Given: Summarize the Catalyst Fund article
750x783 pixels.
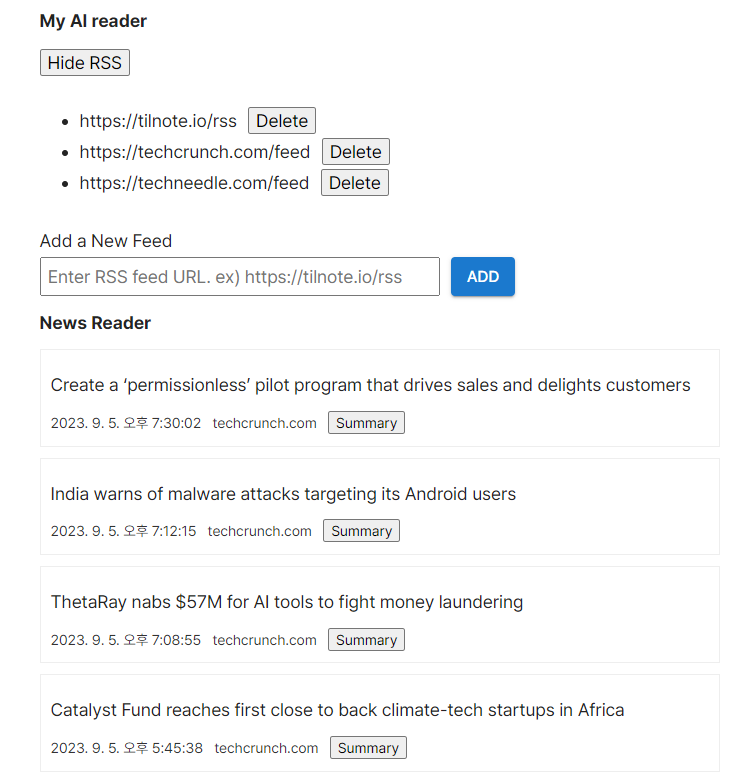Looking at the screenshot, I should coord(368,748).
